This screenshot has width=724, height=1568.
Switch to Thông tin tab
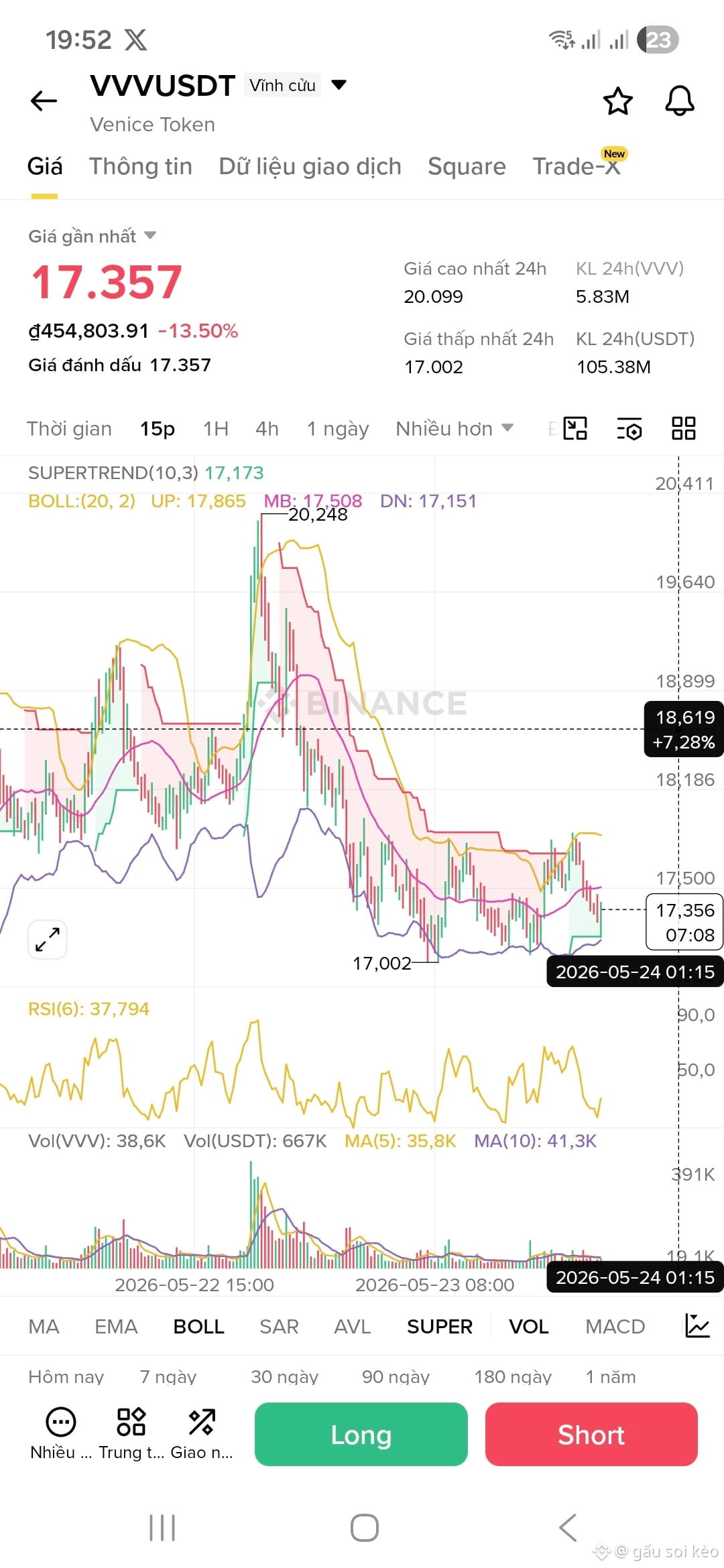(x=141, y=166)
